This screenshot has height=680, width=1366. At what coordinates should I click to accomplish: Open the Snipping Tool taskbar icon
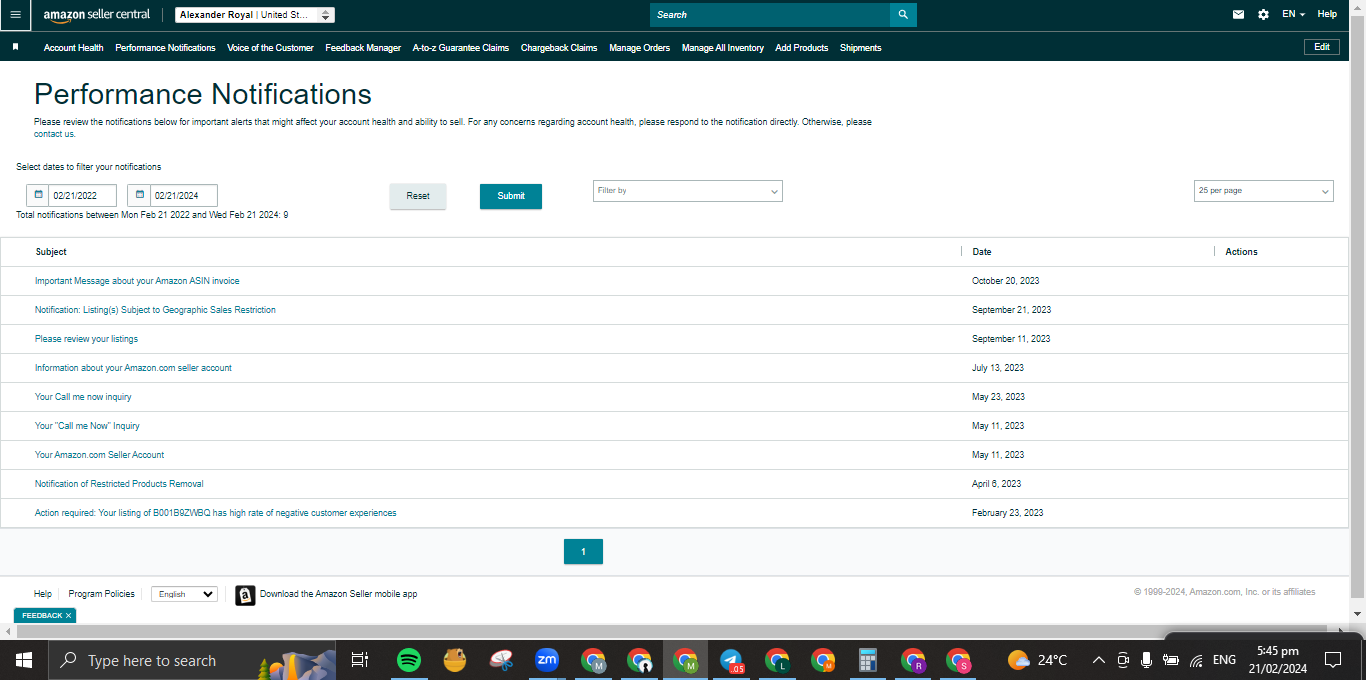pyautogui.click(x=501, y=660)
